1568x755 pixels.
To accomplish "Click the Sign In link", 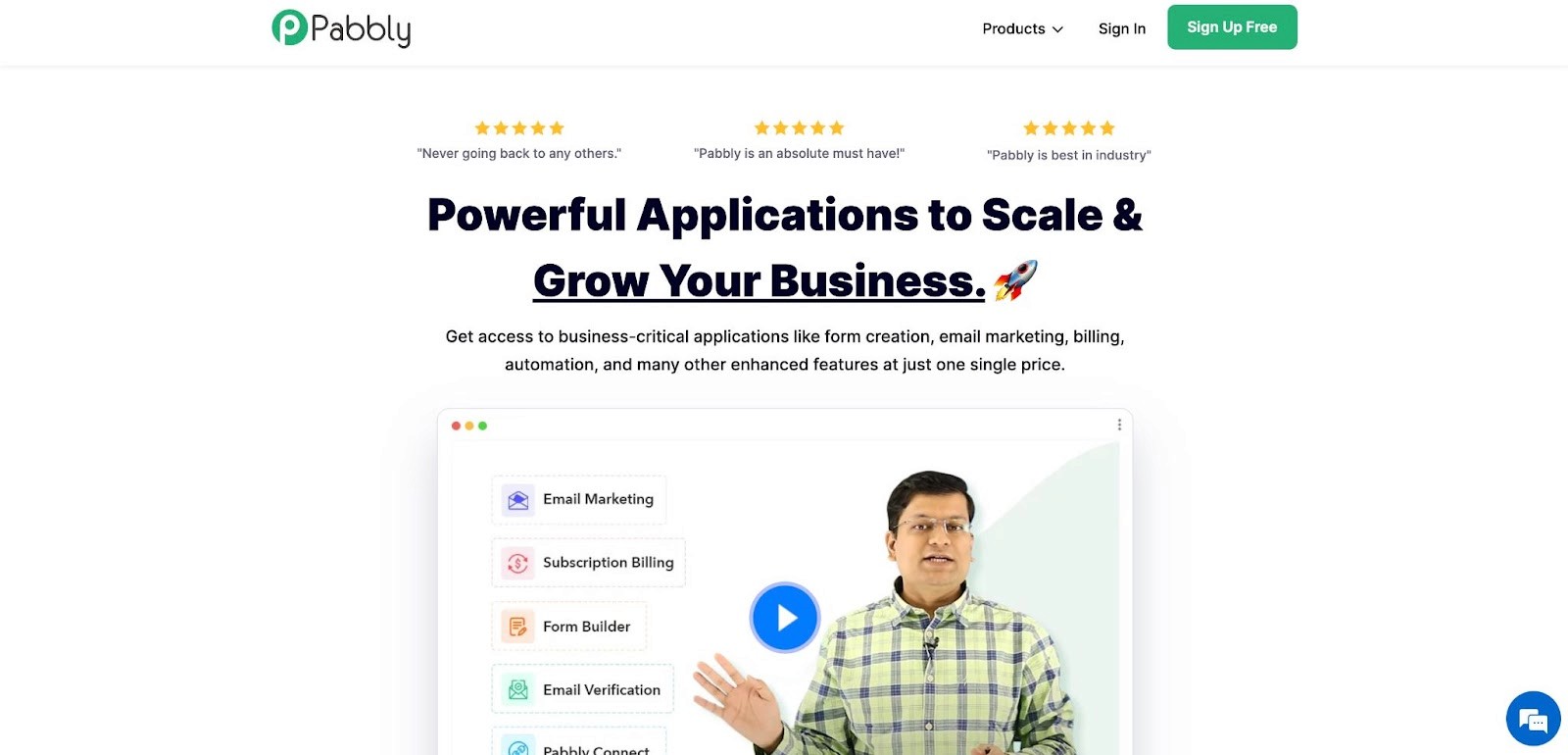I will 1122,29.
